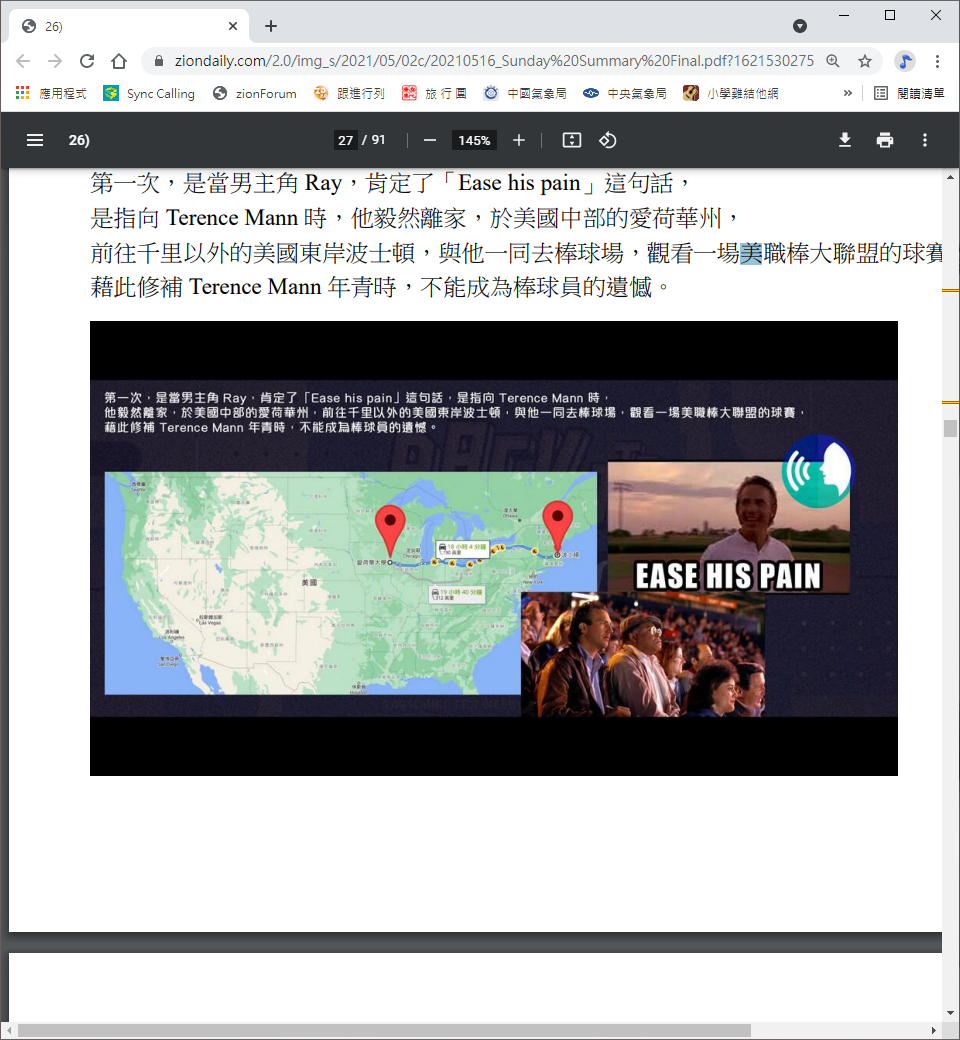Open the zionForum bookmark
The width and height of the screenshot is (960, 1040).
coord(255,94)
